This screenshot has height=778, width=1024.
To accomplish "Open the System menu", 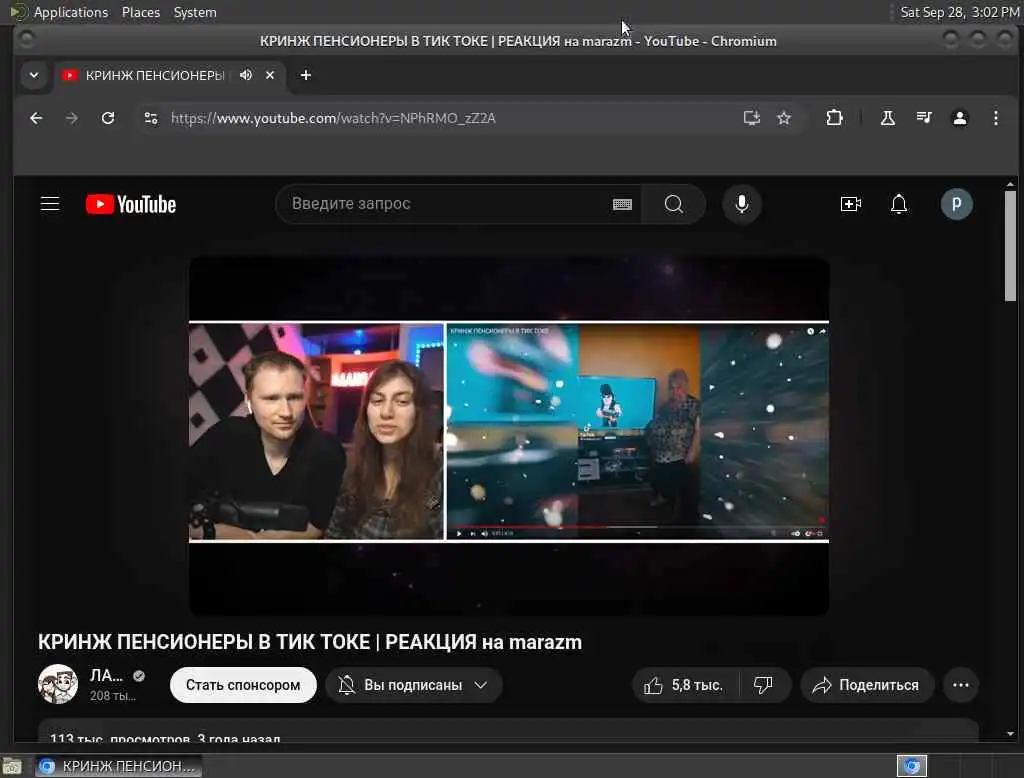I will 195,12.
